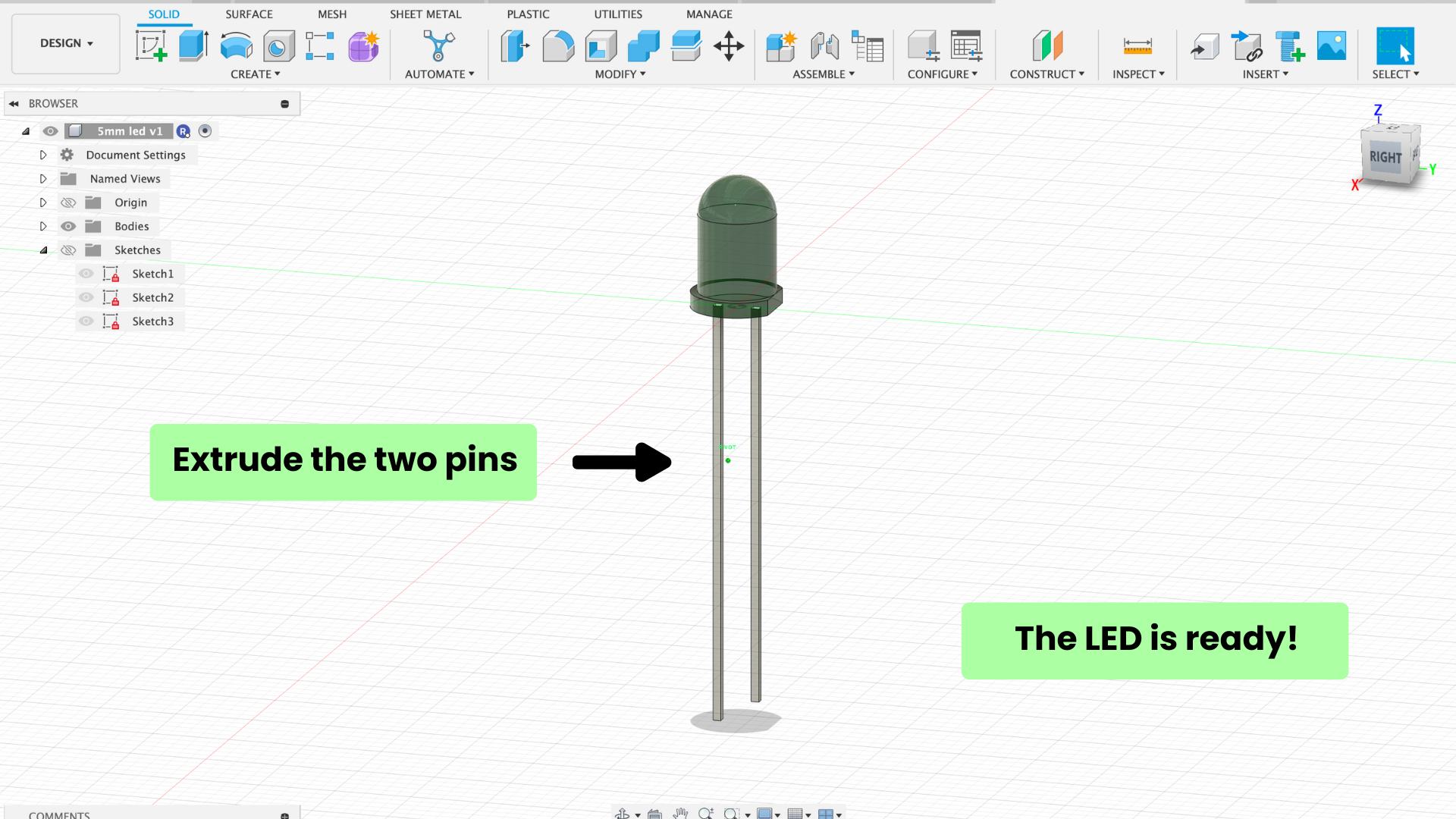Open the DESIGN workspace dropdown
This screenshot has height=819, width=1456.
coord(66,43)
